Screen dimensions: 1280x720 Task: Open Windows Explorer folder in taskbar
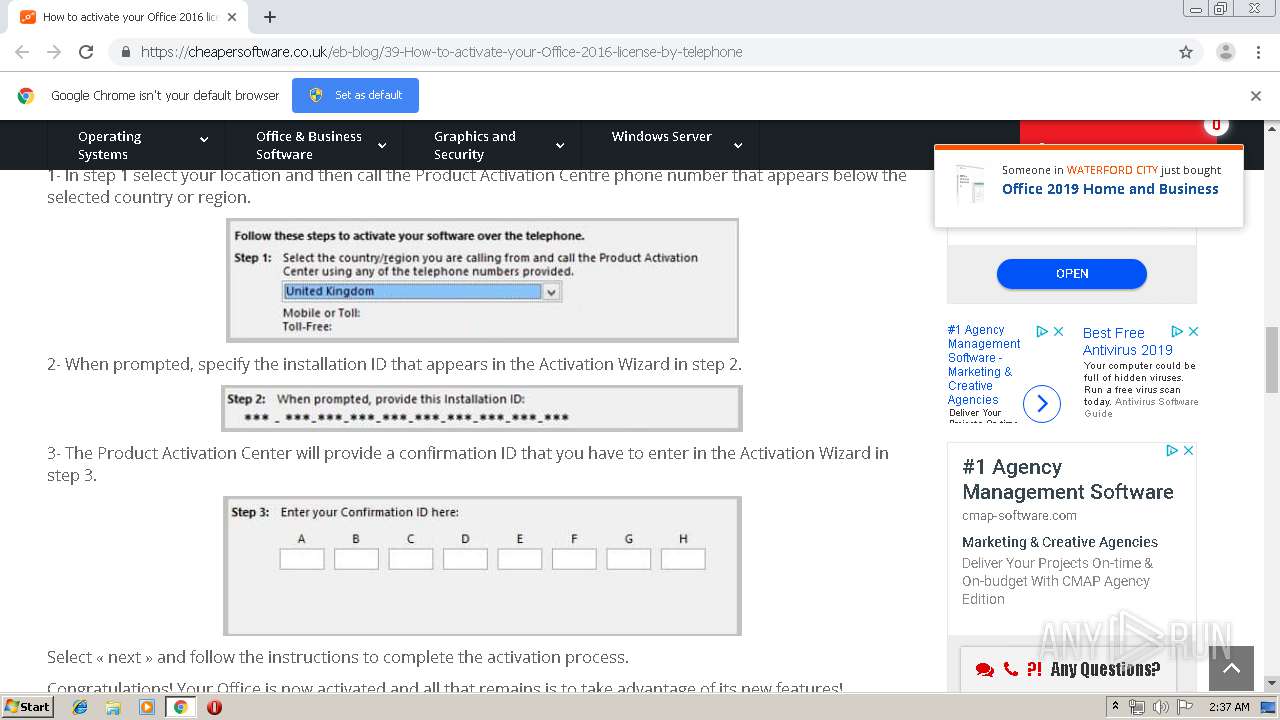coord(113,707)
